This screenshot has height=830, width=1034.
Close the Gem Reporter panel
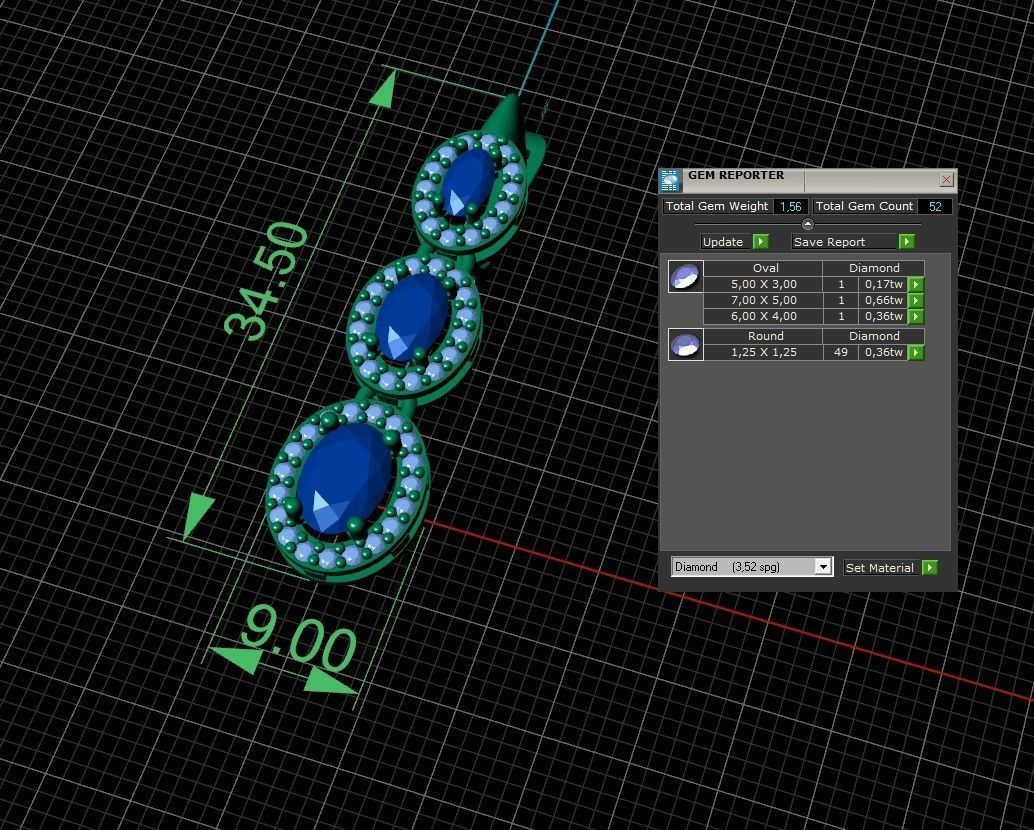click(x=946, y=179)
